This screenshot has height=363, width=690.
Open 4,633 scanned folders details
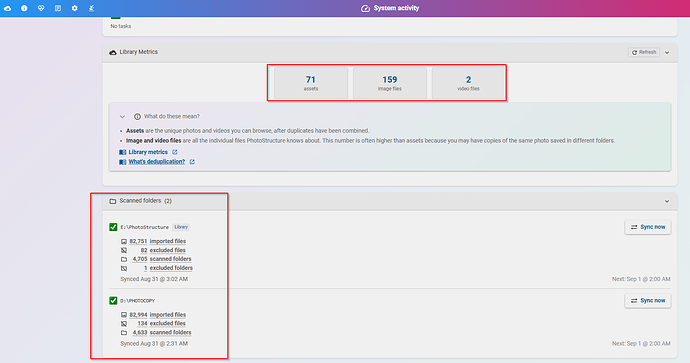point(162,333)
